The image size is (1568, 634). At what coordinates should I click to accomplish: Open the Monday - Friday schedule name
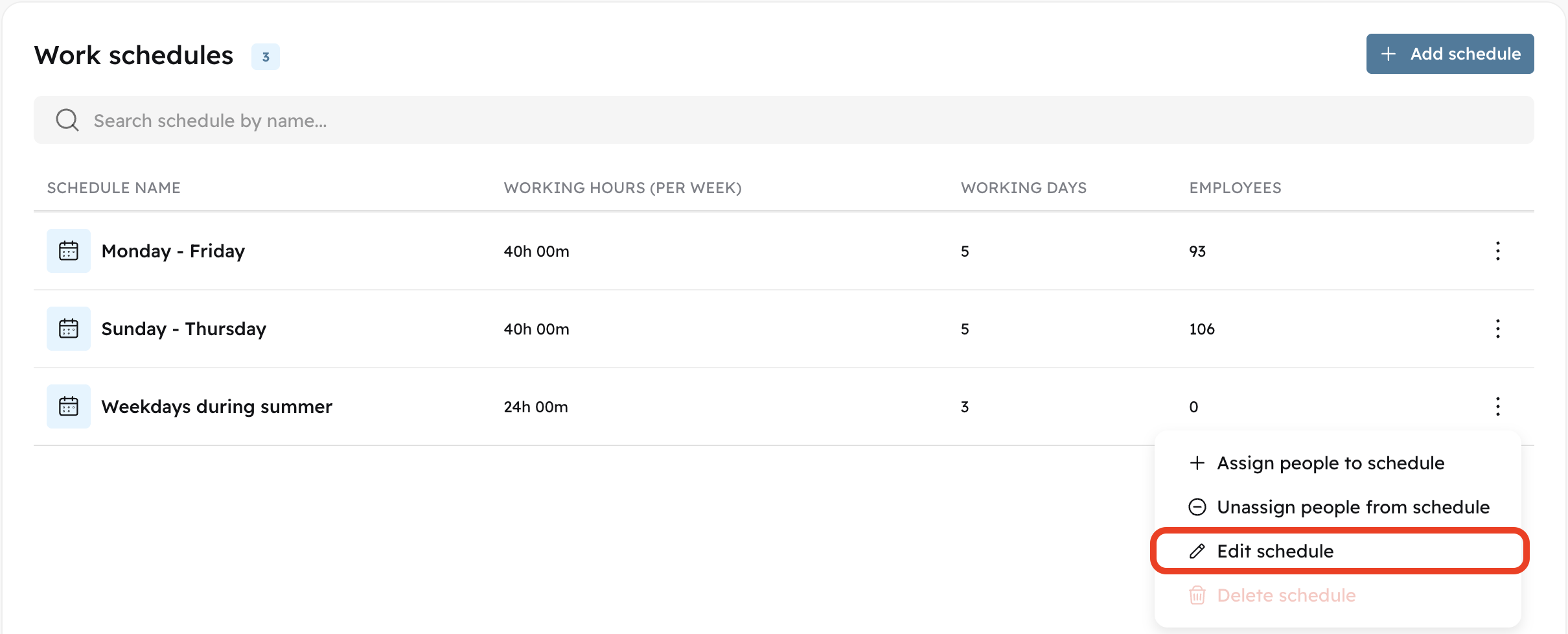(173, 251)
